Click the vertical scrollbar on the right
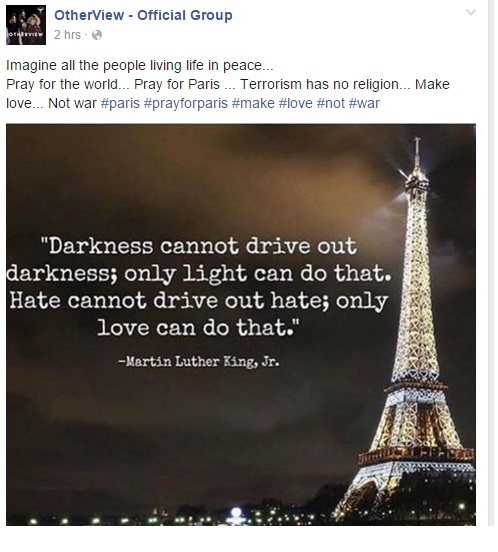The image size is (498, 552). (x=491, y=263)
